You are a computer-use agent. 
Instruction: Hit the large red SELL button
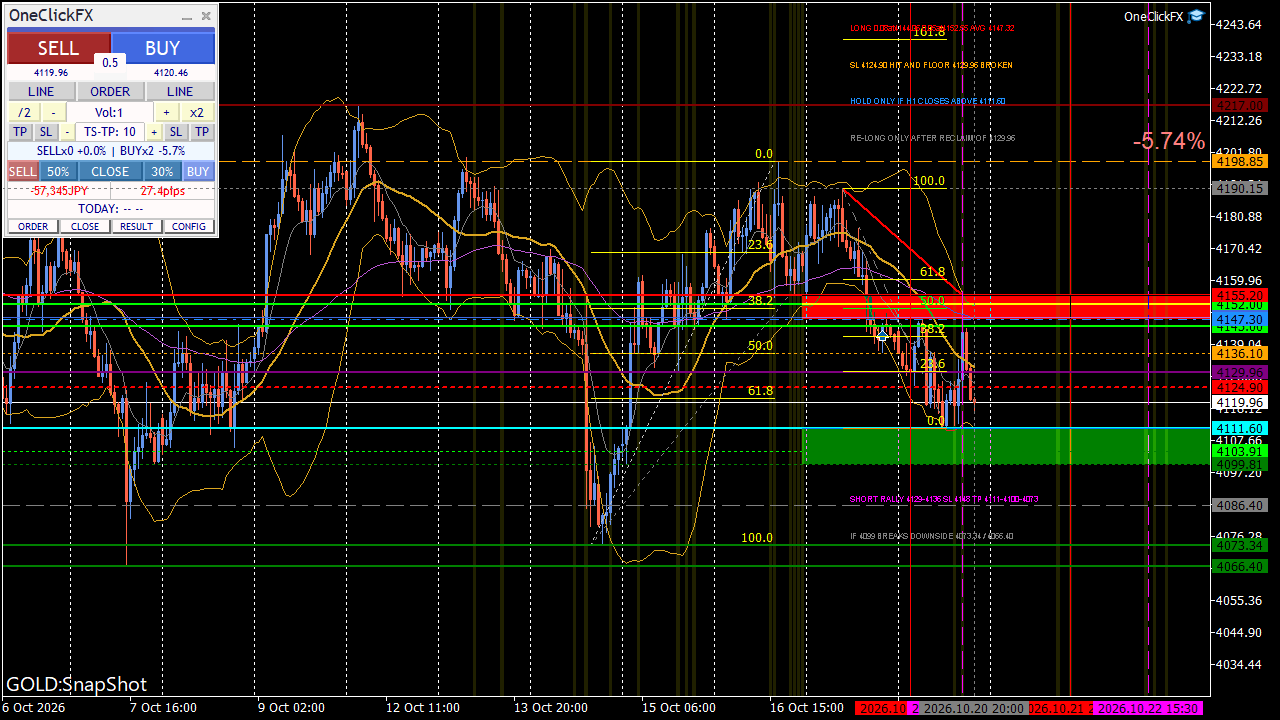click(58, 48)
